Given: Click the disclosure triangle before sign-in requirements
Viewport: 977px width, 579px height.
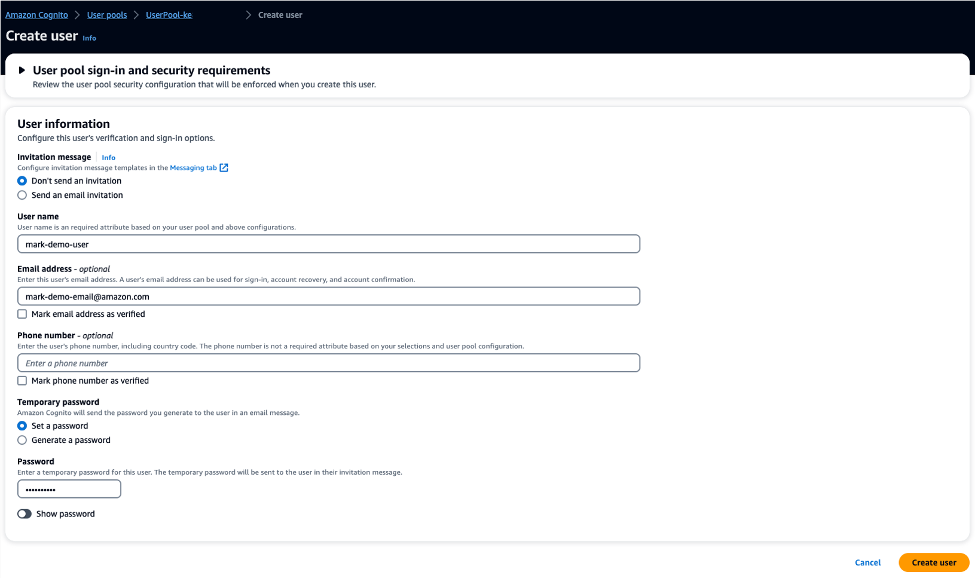Looking at the screenshot, I should coord(22,70).
